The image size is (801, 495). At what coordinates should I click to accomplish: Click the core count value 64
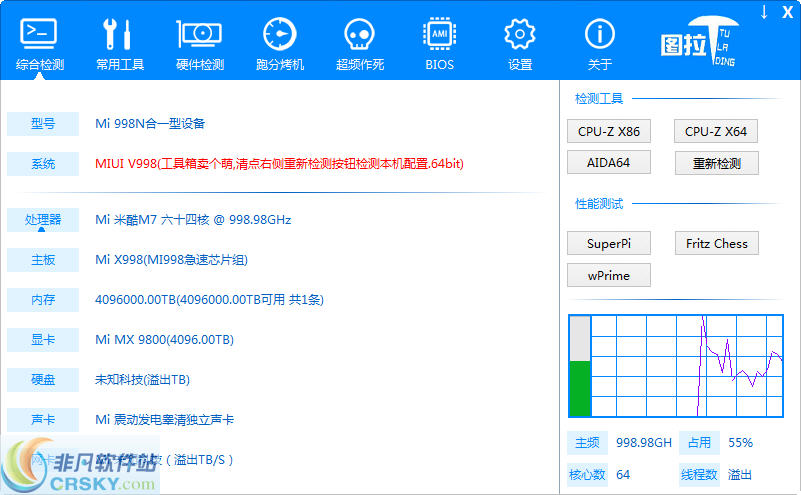pos(623,475)
